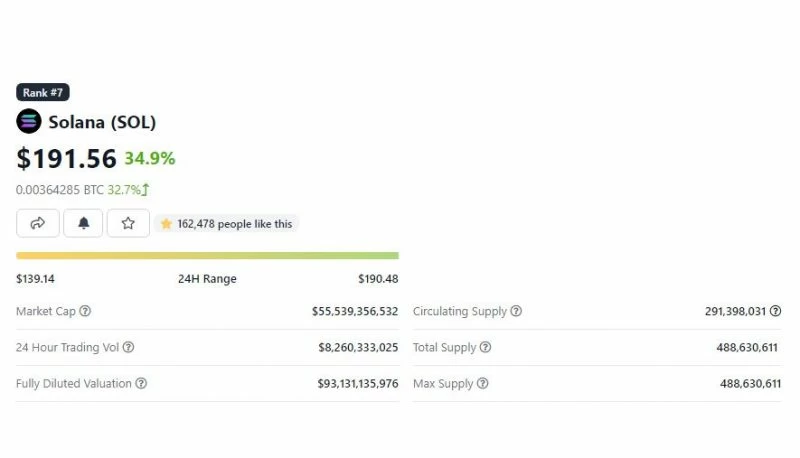The image size is (800, 458).
Task: Click trading volume value $8,260,333,025
Action: (x=358, y=347)
